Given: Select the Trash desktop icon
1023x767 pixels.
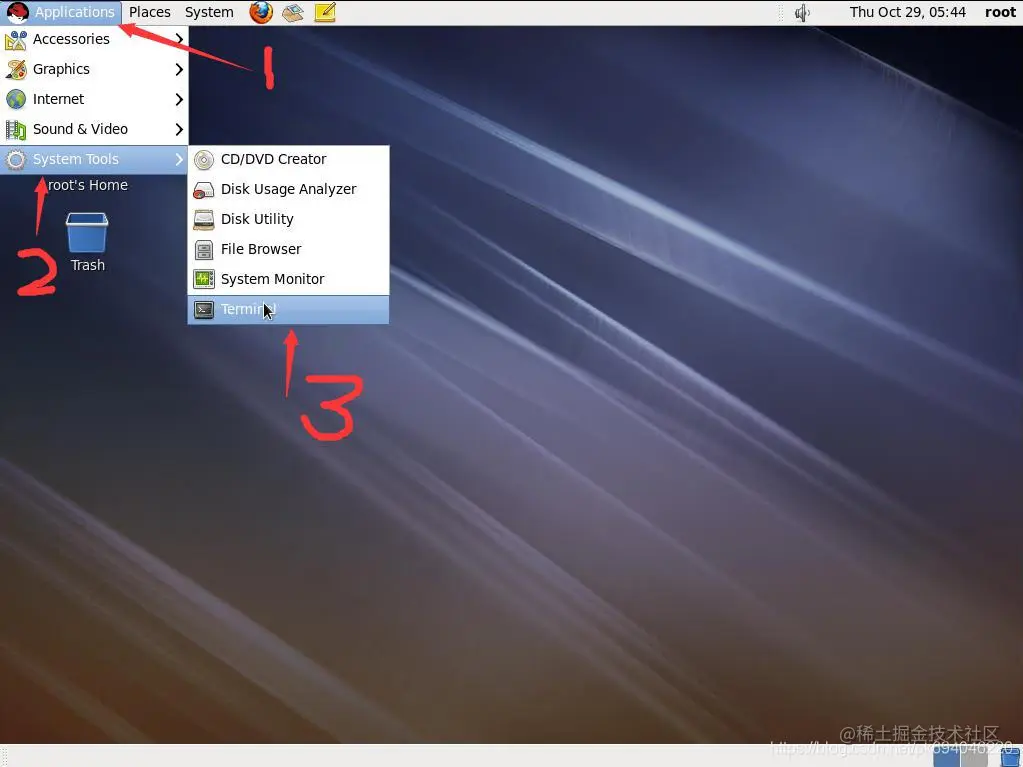Looking at the screenshot, I should tap(87, 232).
